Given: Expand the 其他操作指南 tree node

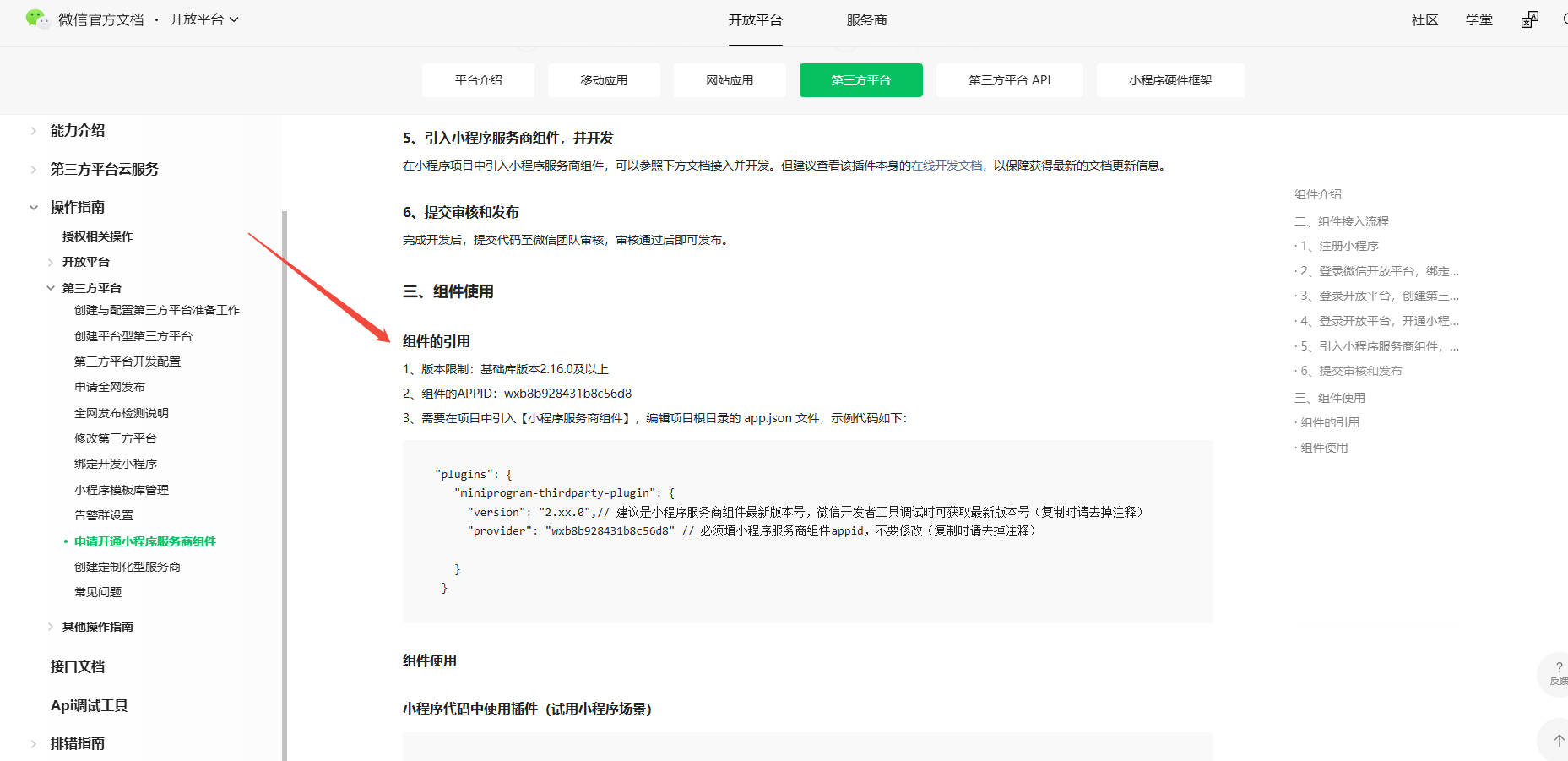Looking at the screenshot, I should coord(51,627).
